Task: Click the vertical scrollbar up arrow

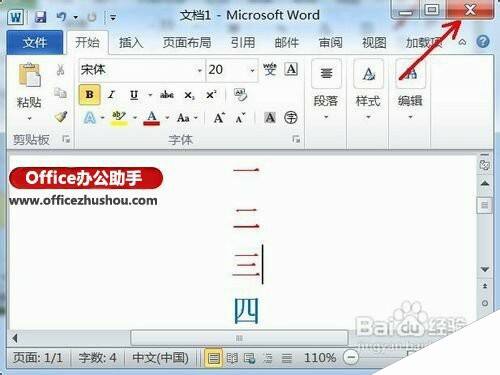Action: [485, 183]
